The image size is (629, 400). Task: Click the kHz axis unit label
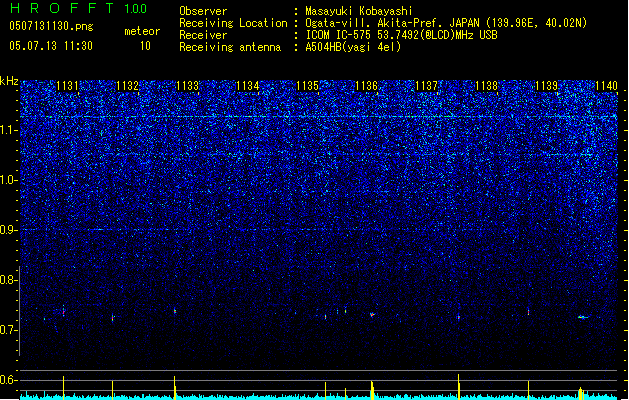coord(9,81)
